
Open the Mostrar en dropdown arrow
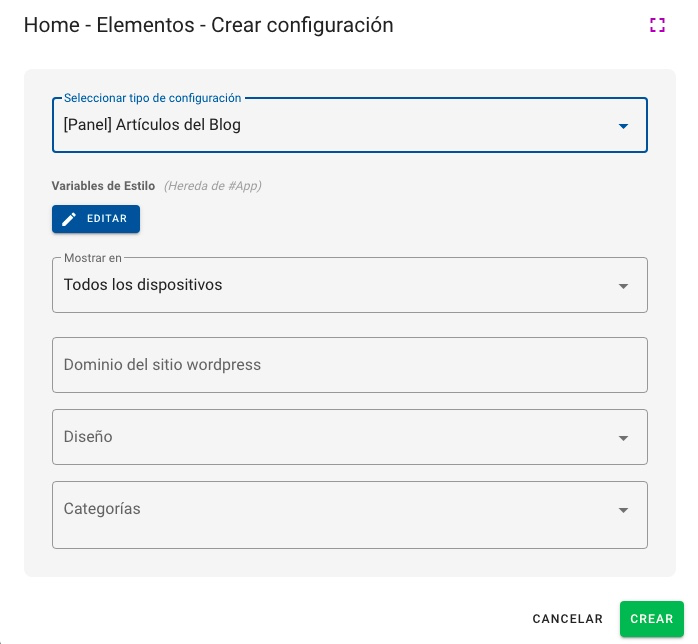tap(623, 286)
